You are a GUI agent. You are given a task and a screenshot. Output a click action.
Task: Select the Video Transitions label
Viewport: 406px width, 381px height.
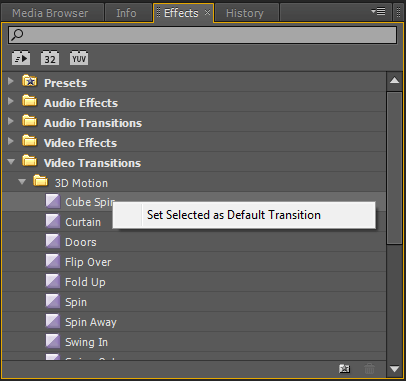pyautogui.click(x=92, y=163)
